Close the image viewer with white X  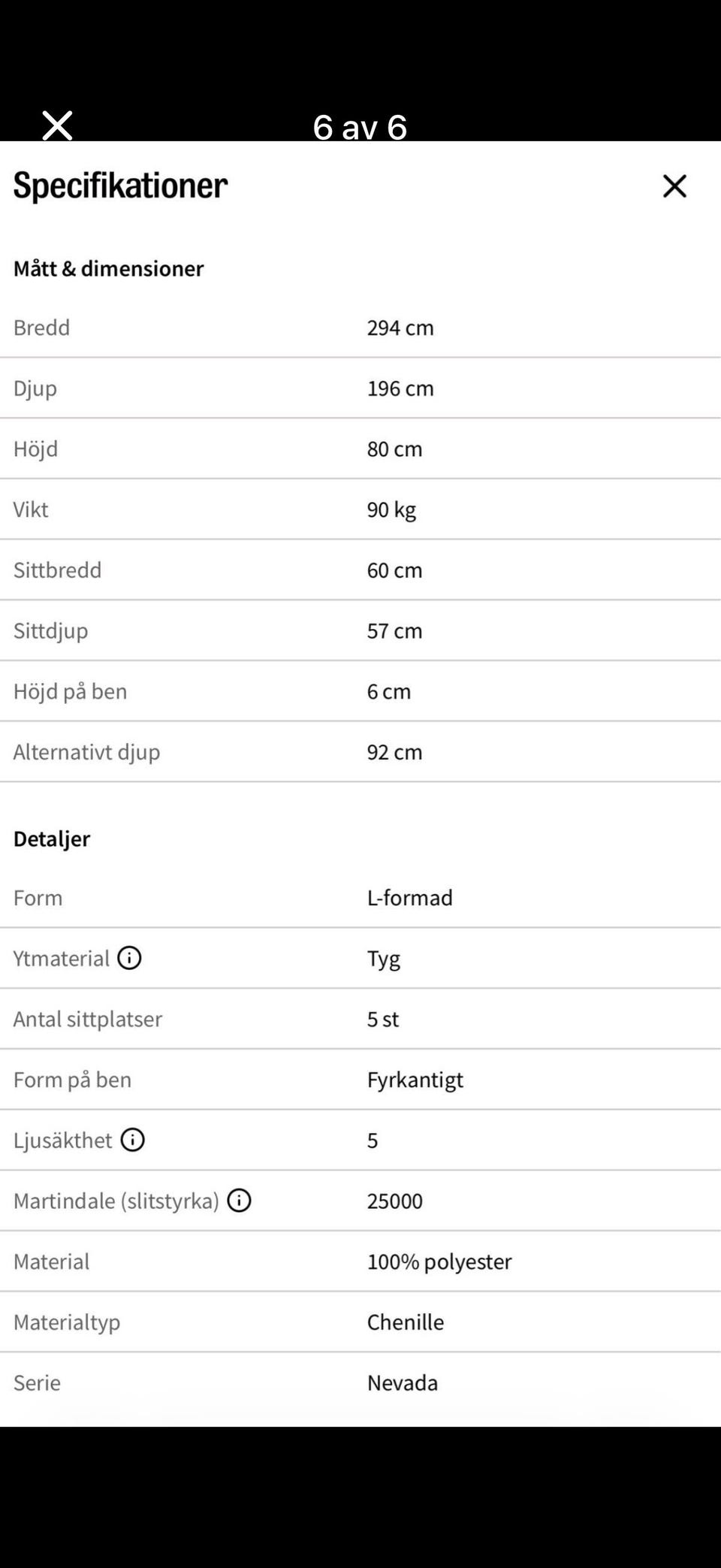tap(57, 125)
